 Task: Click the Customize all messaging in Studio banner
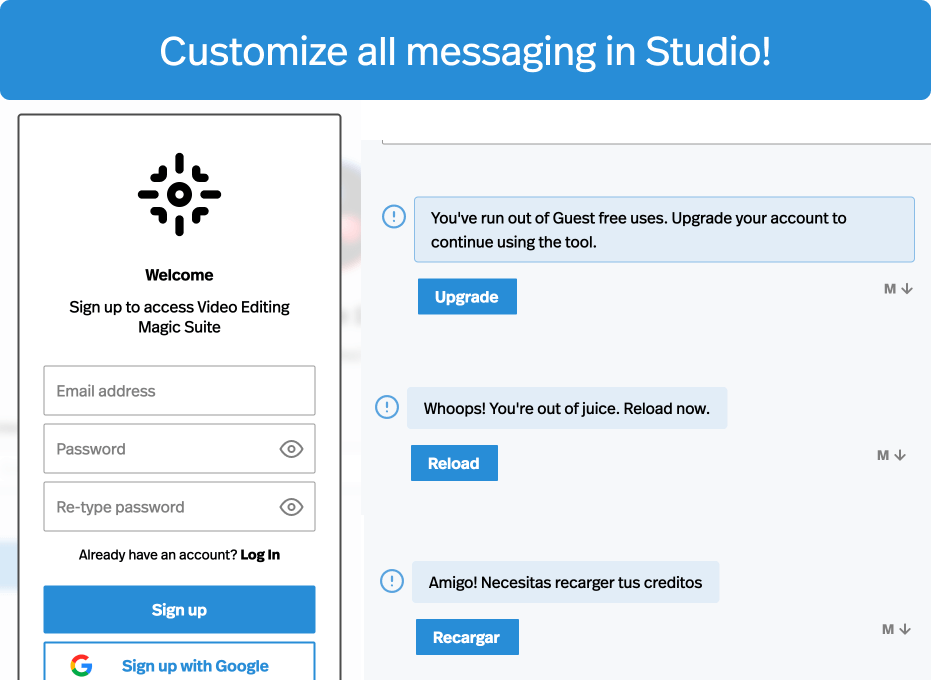click(465, 50)
